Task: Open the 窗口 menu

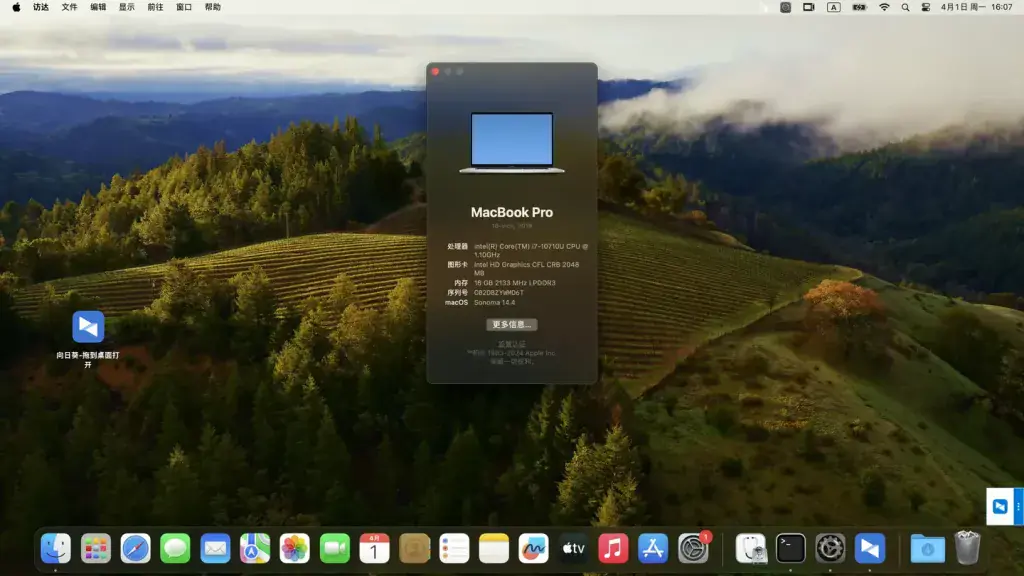Action: tap(184, 7)
